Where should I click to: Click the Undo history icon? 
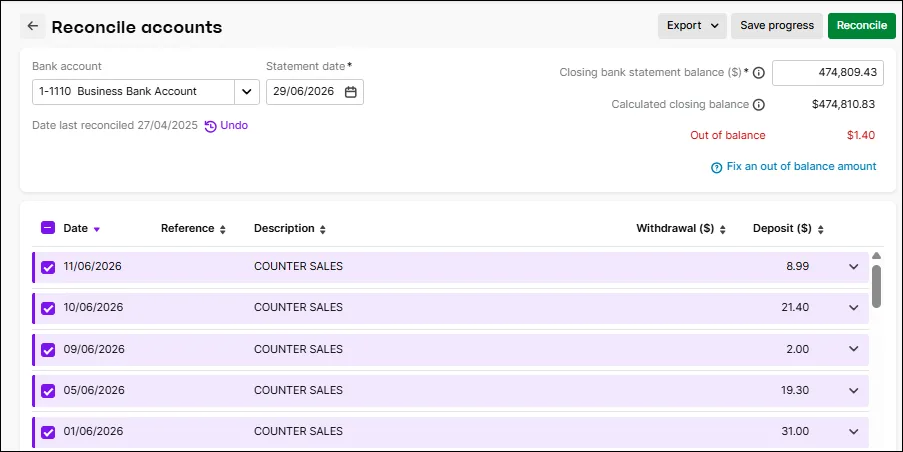(x=211, y=126)
